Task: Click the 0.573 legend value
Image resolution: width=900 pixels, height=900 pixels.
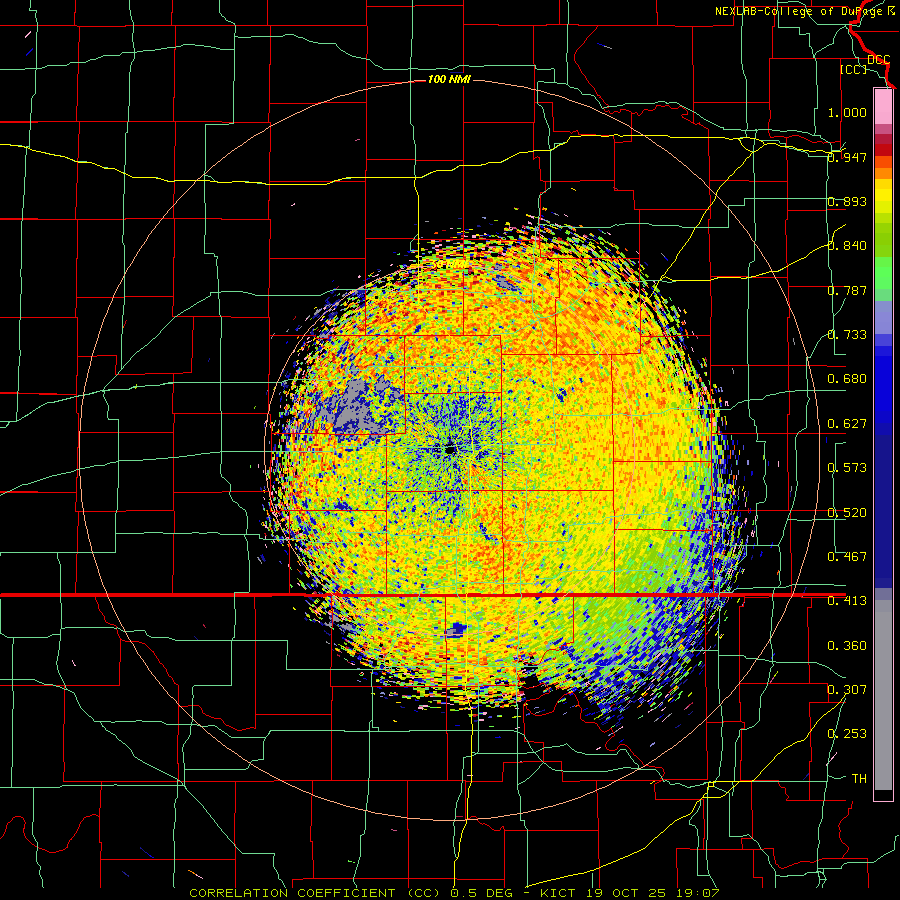Action: click(x=847, y=468)
